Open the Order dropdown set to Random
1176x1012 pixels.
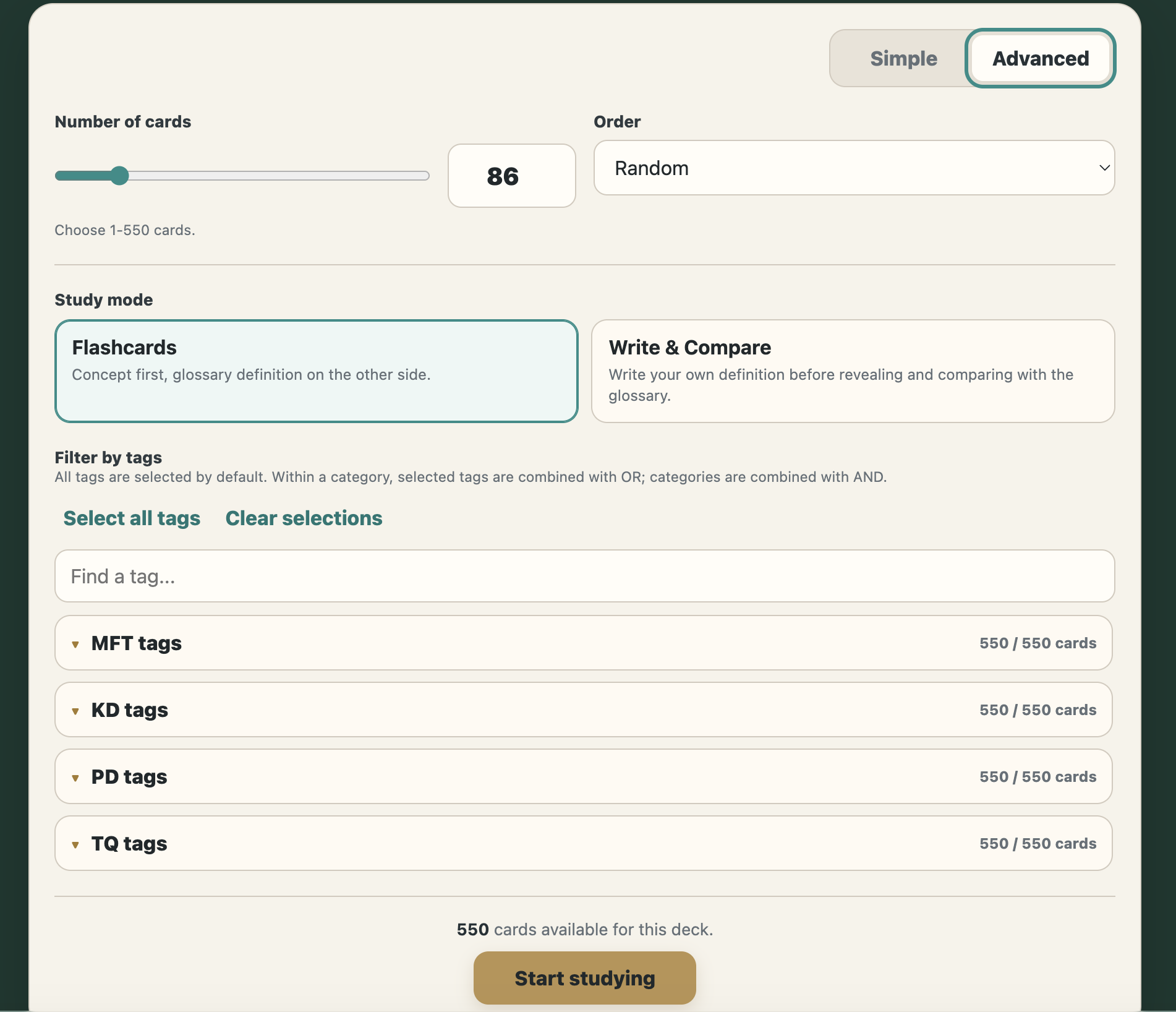coord(854,168)
